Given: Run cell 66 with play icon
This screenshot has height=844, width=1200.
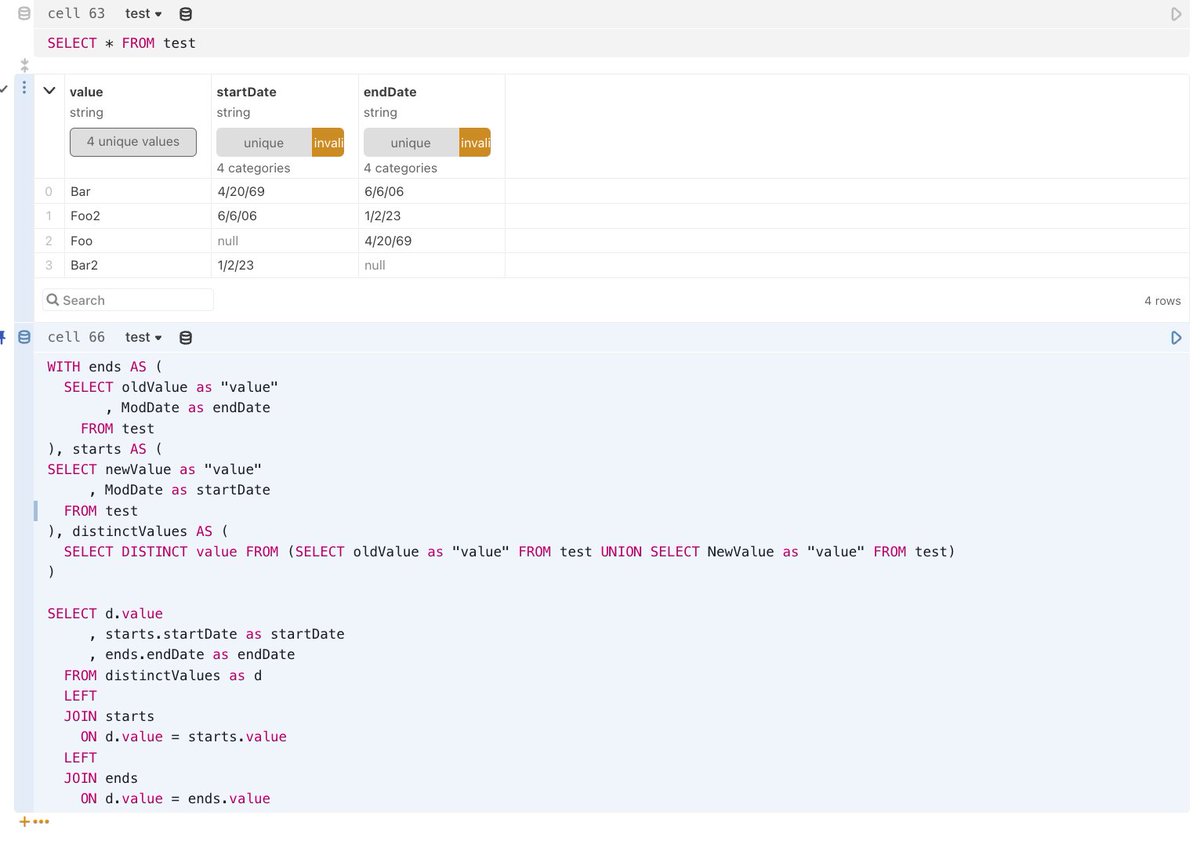Looking at the screenshot, I should 1176,338.
